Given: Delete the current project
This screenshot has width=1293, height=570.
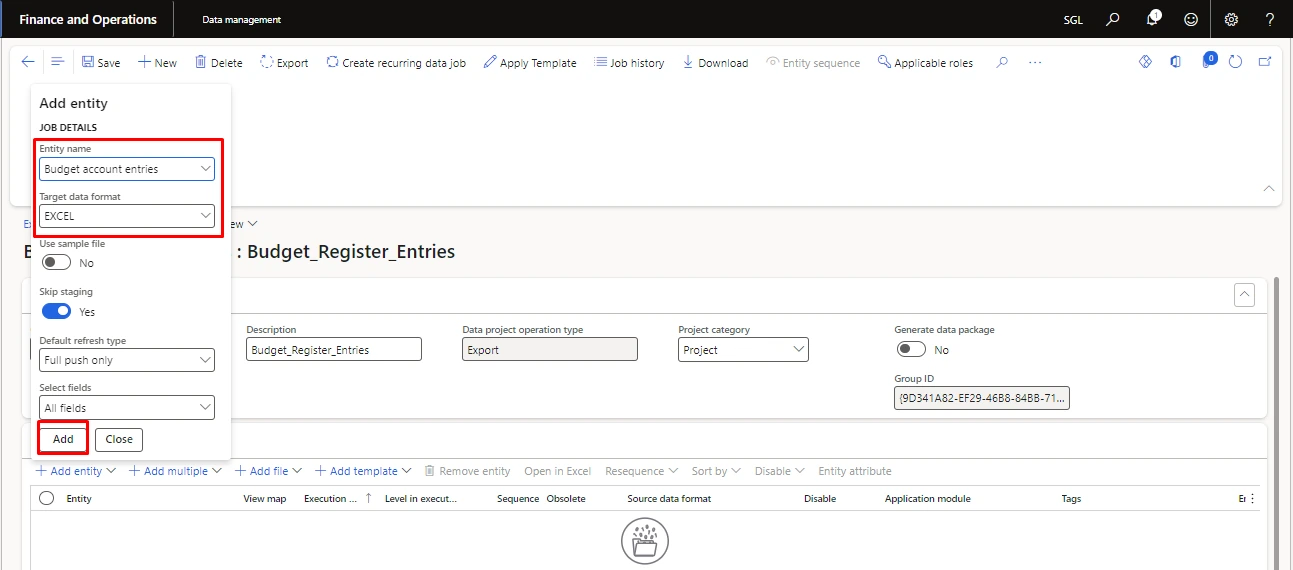Looking at the screenshot, I should 219,62.
